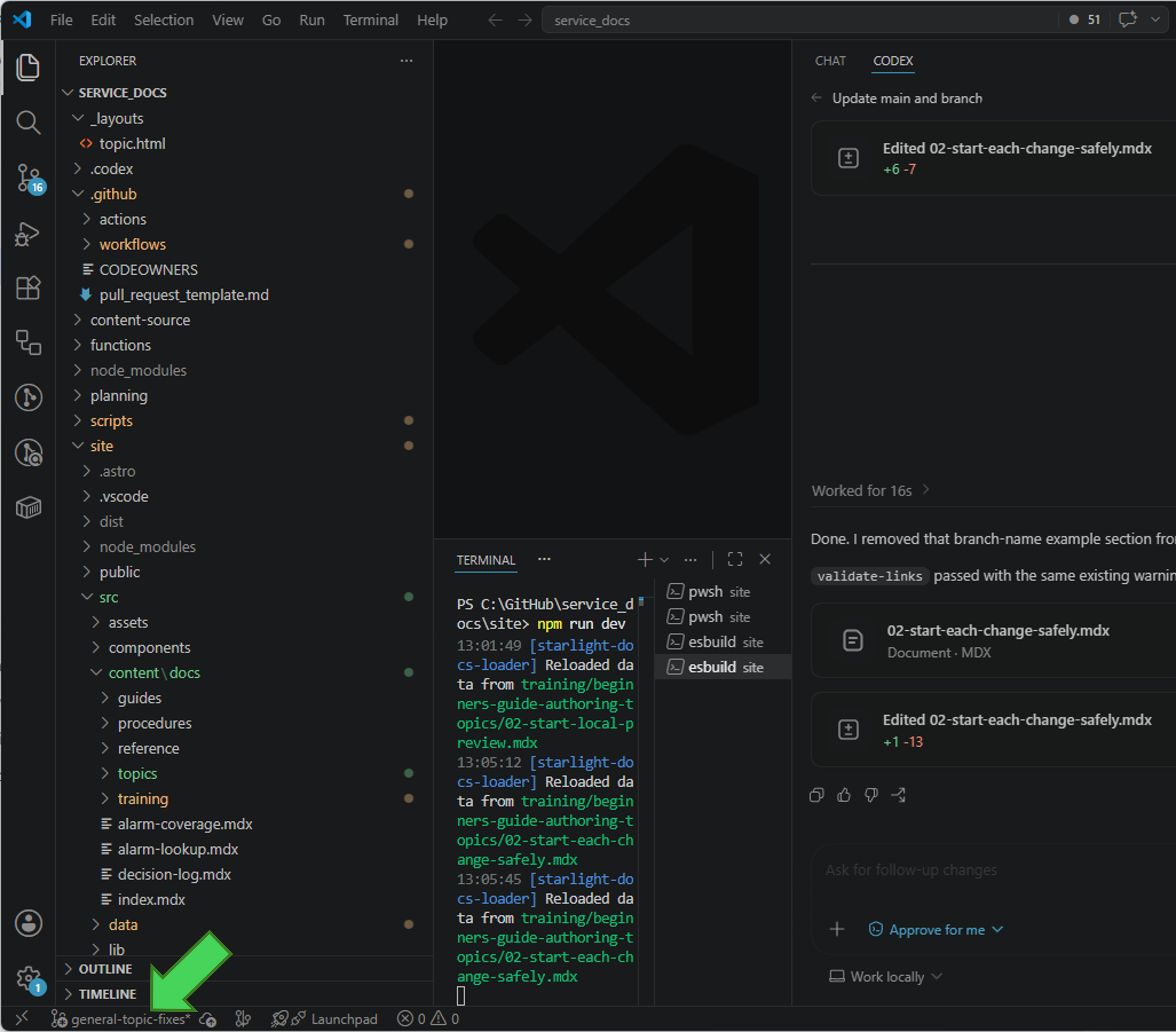Viewport: 1176px width, 1032px height.
Task: Open the 02-start-each-change-safely.mdx Document card
Action: click(x=994, y=640)
